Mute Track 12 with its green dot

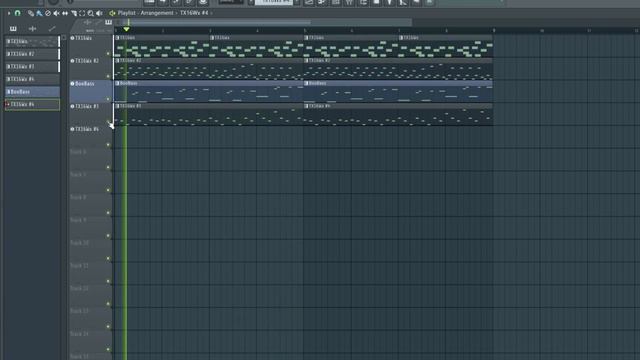(108, 304)
